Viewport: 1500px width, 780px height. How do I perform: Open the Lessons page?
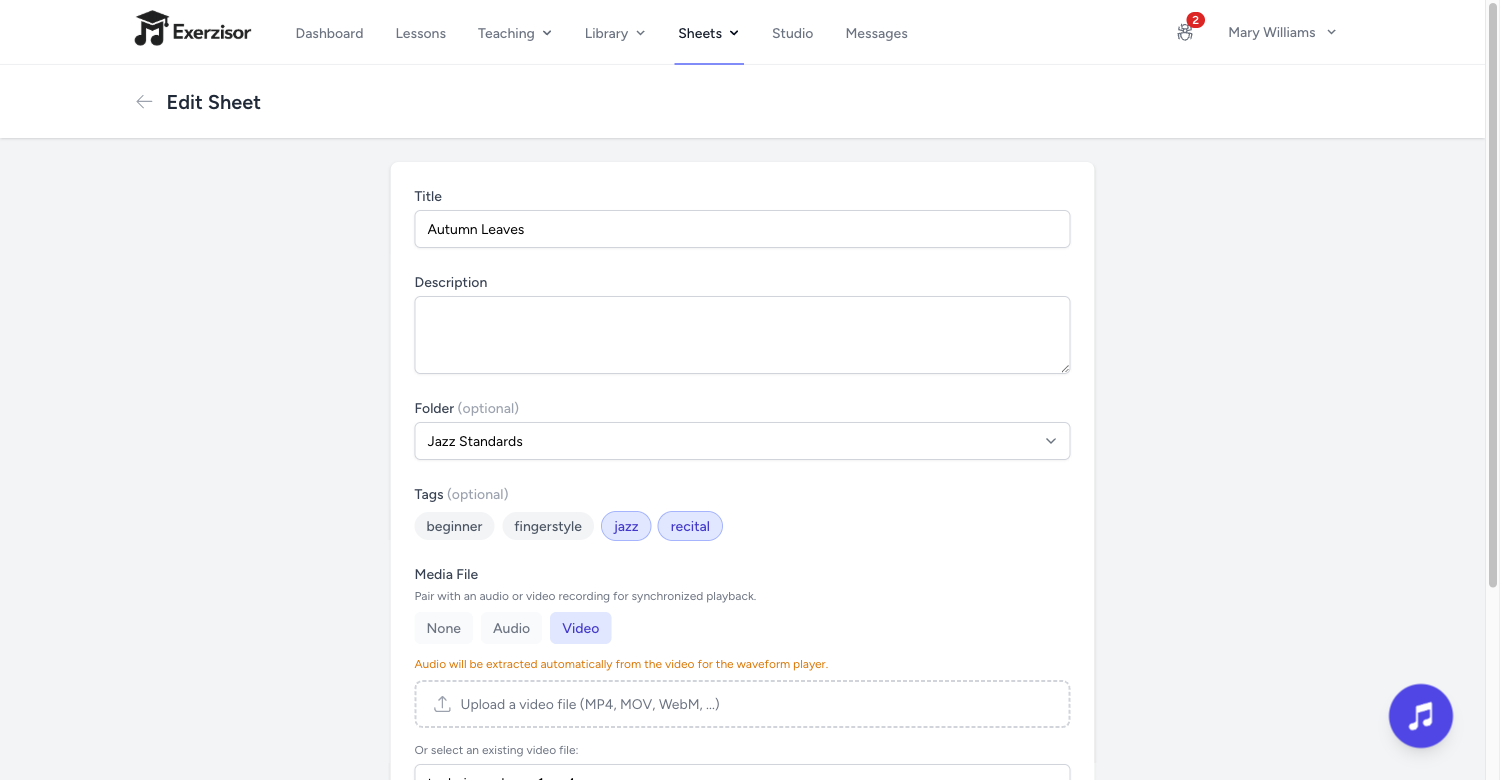(x=420, y=33)
